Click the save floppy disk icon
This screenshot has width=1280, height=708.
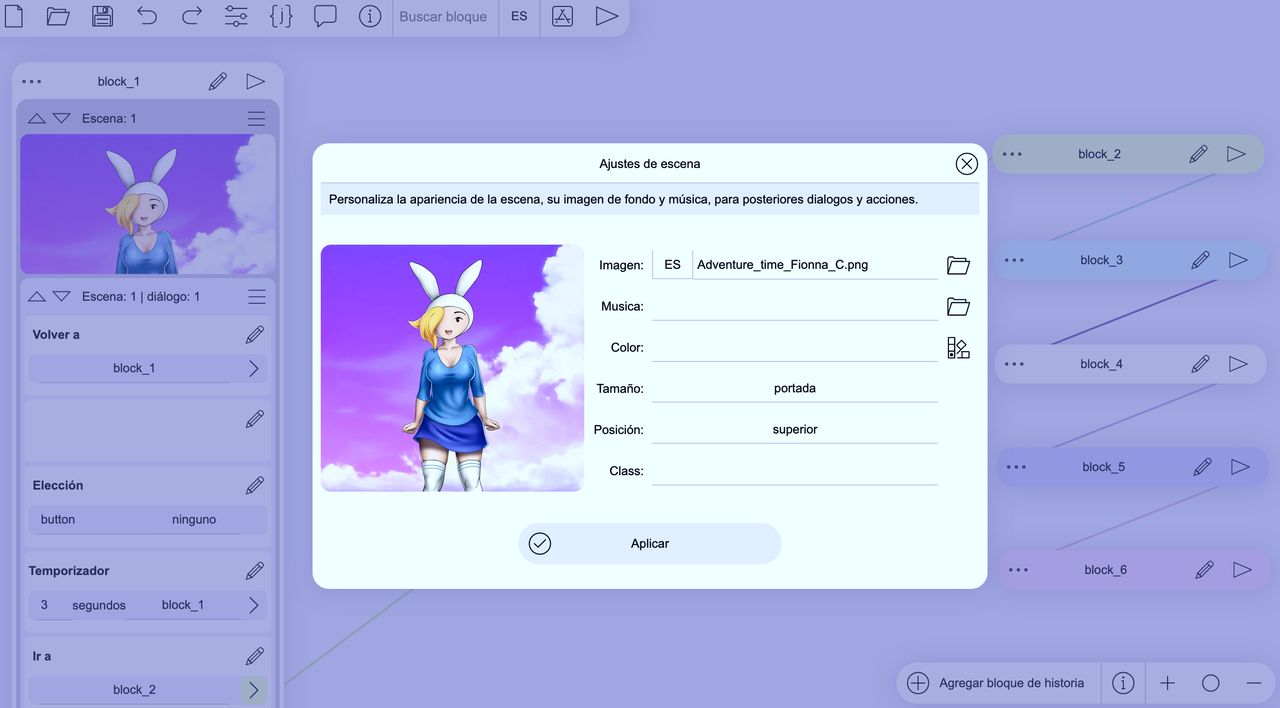pyautogui.click(x=102, y=16)
